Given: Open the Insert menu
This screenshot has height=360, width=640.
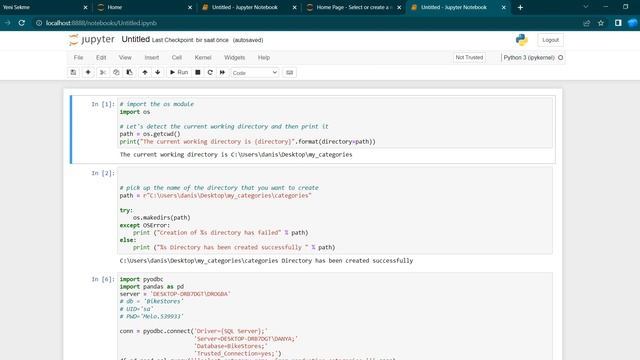Looking at the screenshot, I should coord(151,58).
